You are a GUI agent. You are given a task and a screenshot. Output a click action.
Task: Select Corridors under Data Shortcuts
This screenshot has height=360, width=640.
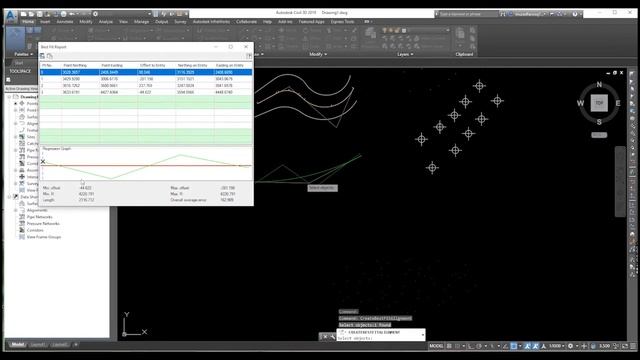(35, 230)
